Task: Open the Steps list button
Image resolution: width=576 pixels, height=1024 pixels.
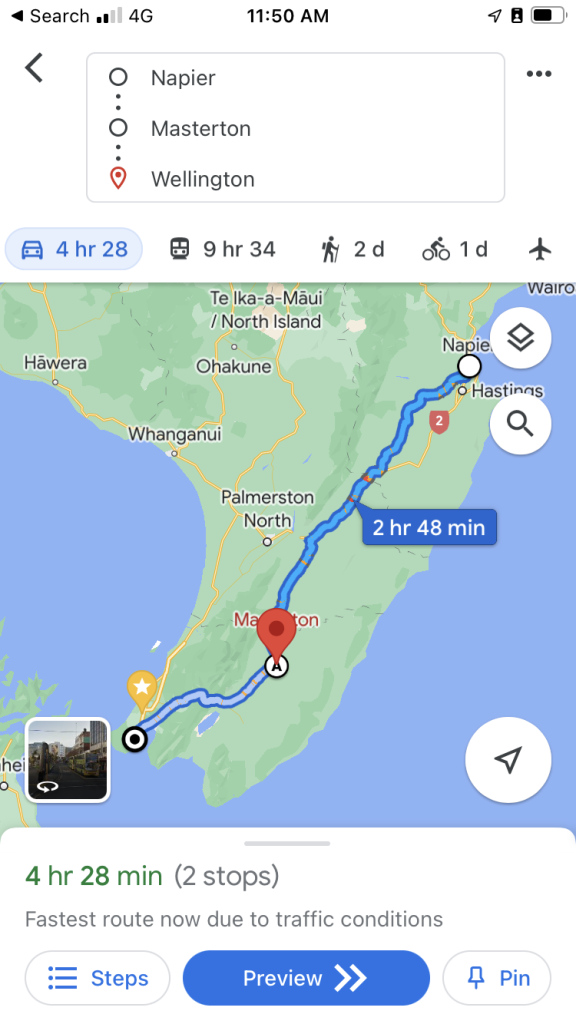Action: 97,978
